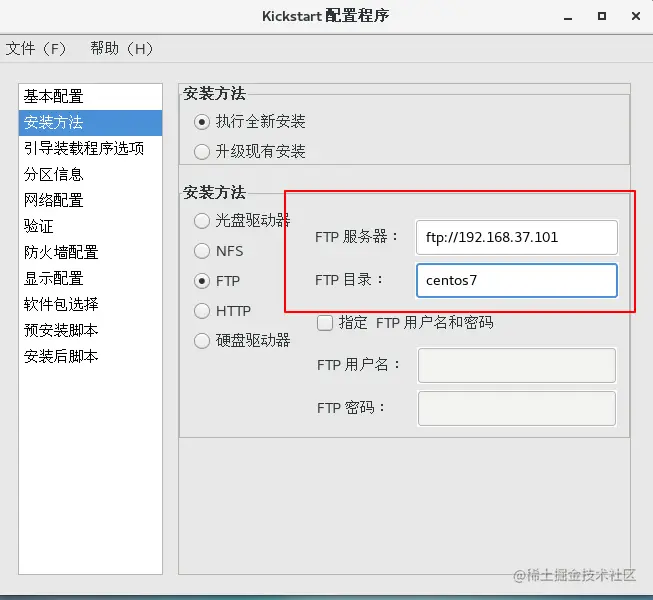Open 软件包选择 section
653x600 pixels.
(x=90, y=304)
